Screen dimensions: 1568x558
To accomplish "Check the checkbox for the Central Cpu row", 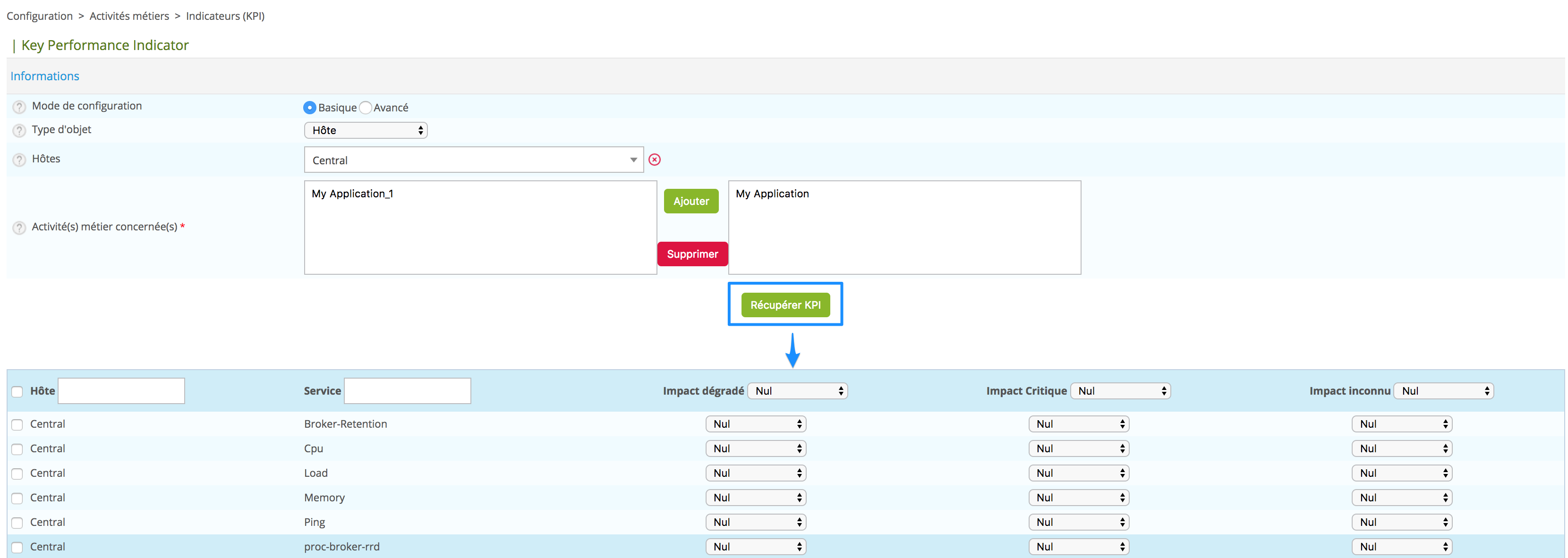I will coord(17,448).
